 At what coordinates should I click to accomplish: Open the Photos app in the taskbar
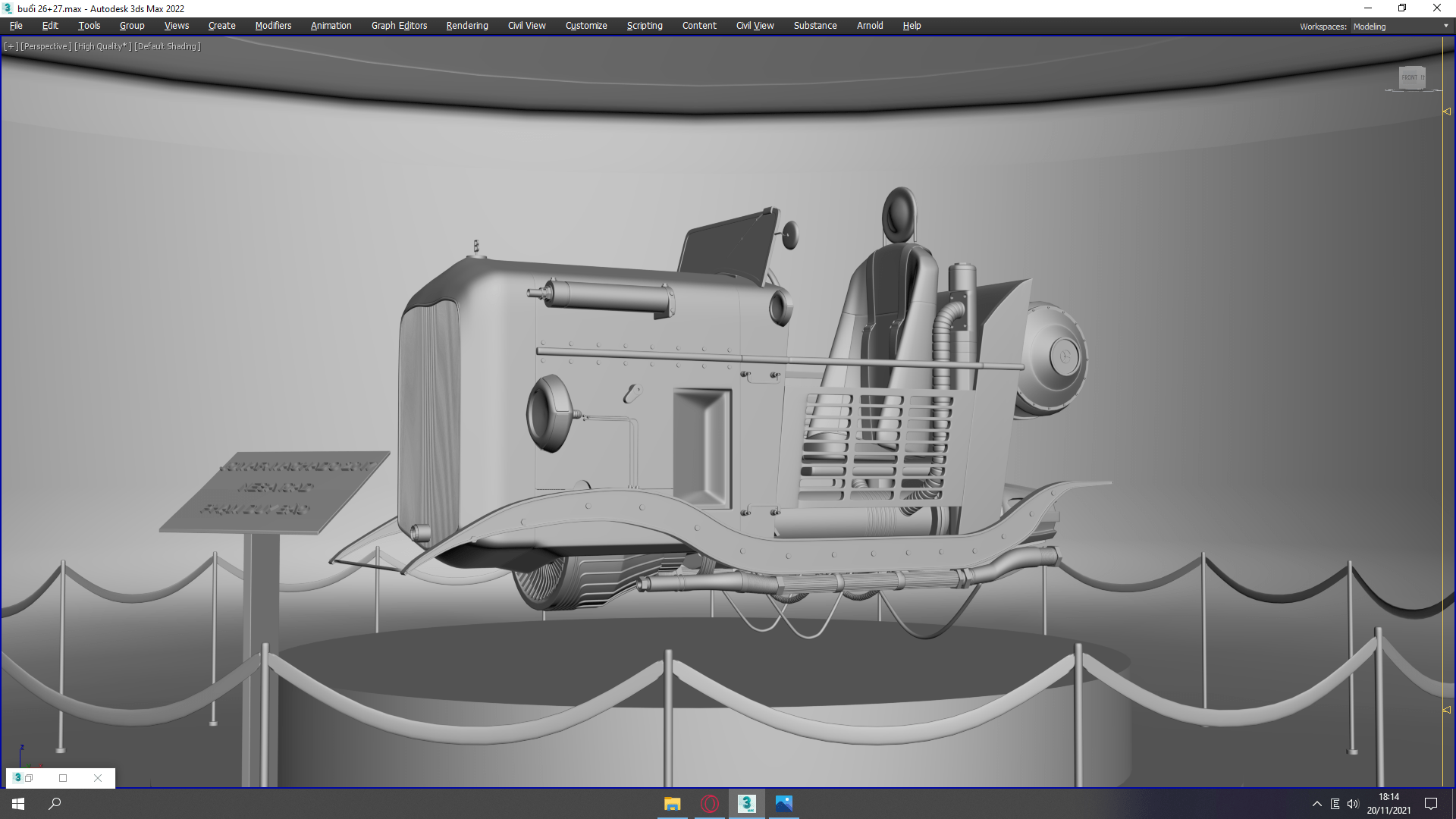(783, 804)
